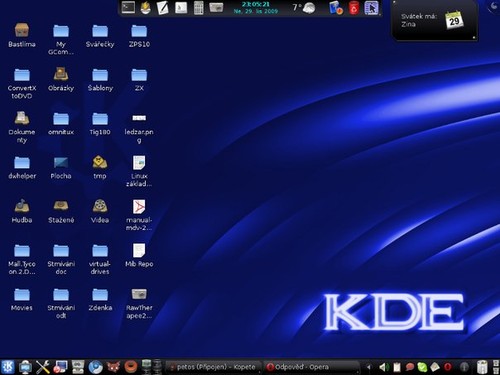Click the calendar widget showing 29
The height and width of the screenshot is (375, 500).
coord(454,20)
